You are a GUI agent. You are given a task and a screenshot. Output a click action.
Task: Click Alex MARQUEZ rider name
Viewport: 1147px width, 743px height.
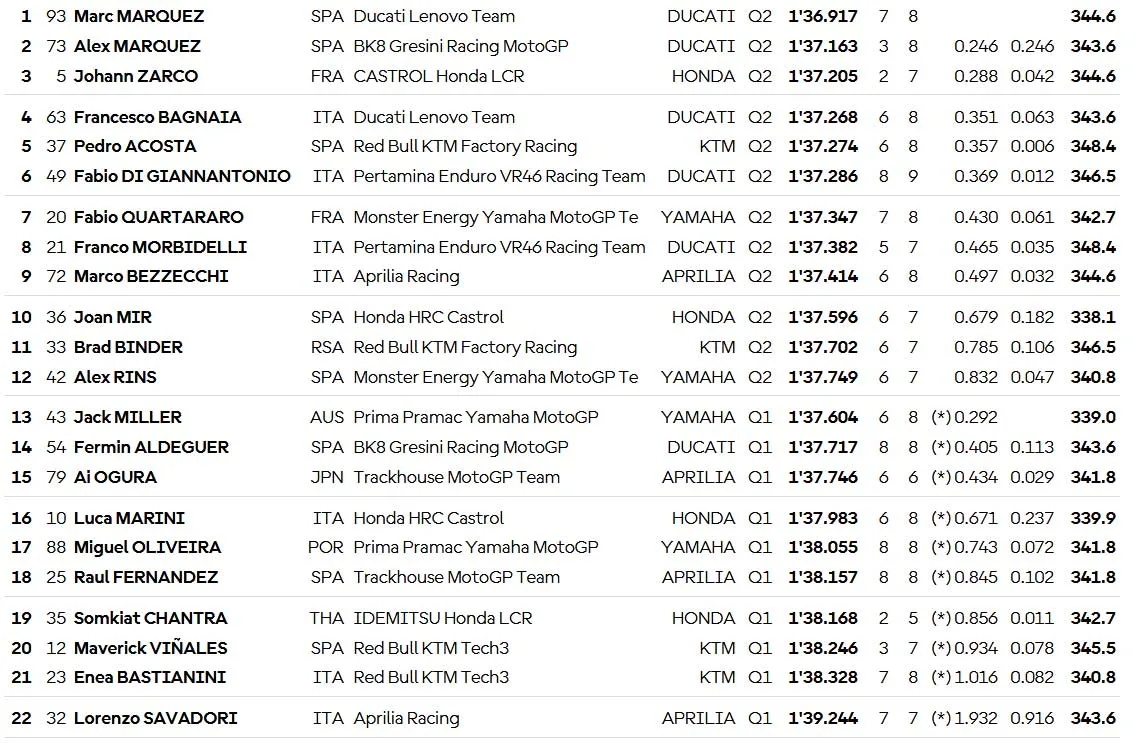(137, 46)
